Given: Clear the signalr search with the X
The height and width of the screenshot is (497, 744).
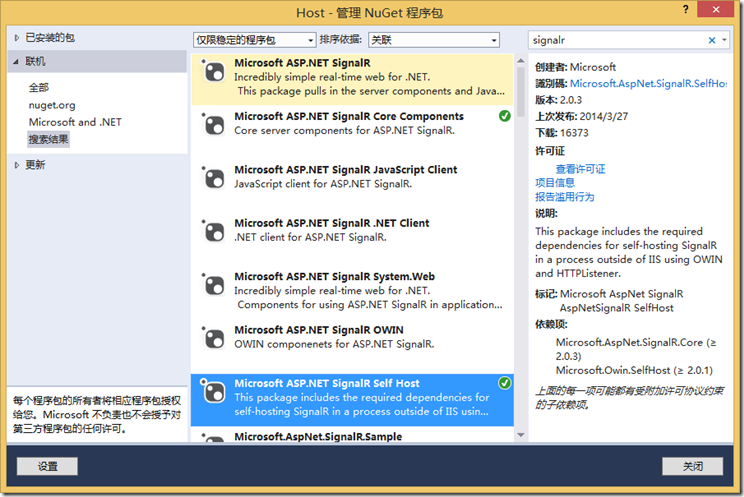Looking at the screenshot, I should pos(712,40).
